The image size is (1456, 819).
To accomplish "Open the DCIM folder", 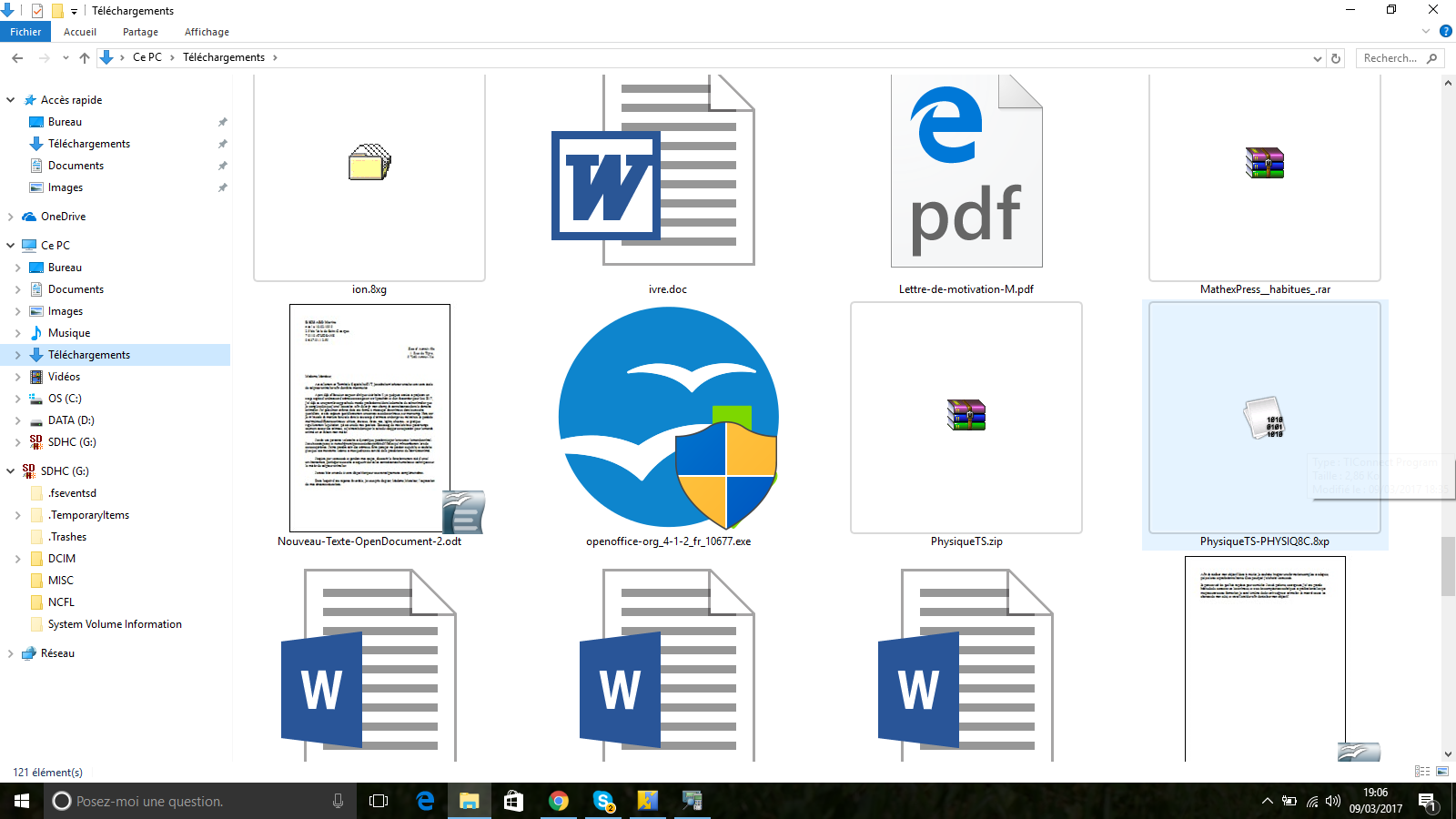I will point(62,559).
